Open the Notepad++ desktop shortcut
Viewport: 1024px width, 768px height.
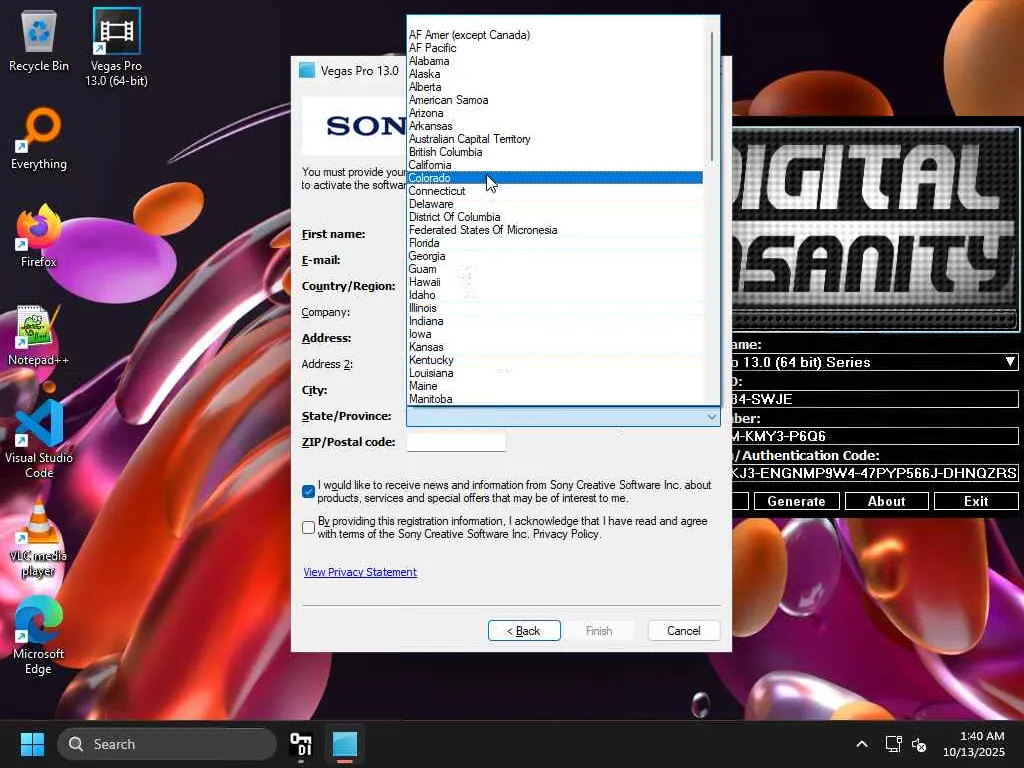click(39, 335)
